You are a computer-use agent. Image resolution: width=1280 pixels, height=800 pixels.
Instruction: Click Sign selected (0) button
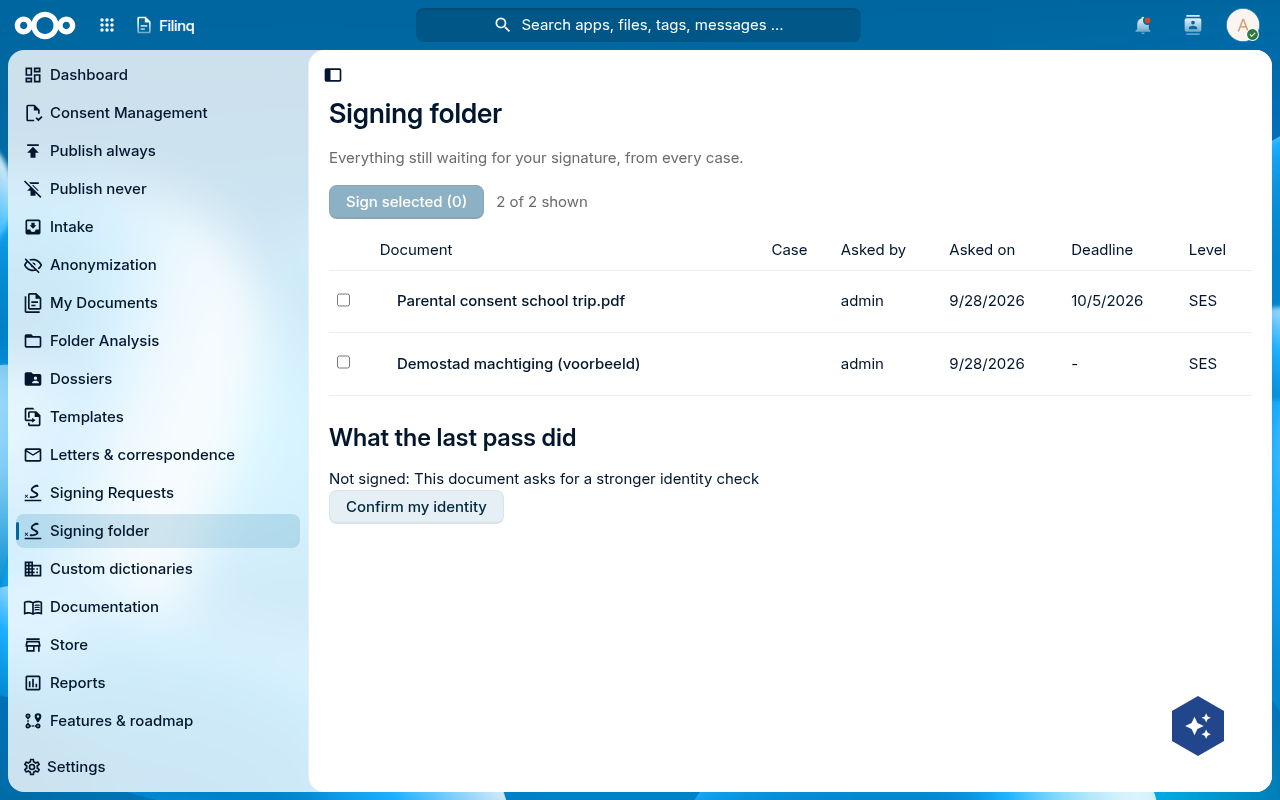406,202
